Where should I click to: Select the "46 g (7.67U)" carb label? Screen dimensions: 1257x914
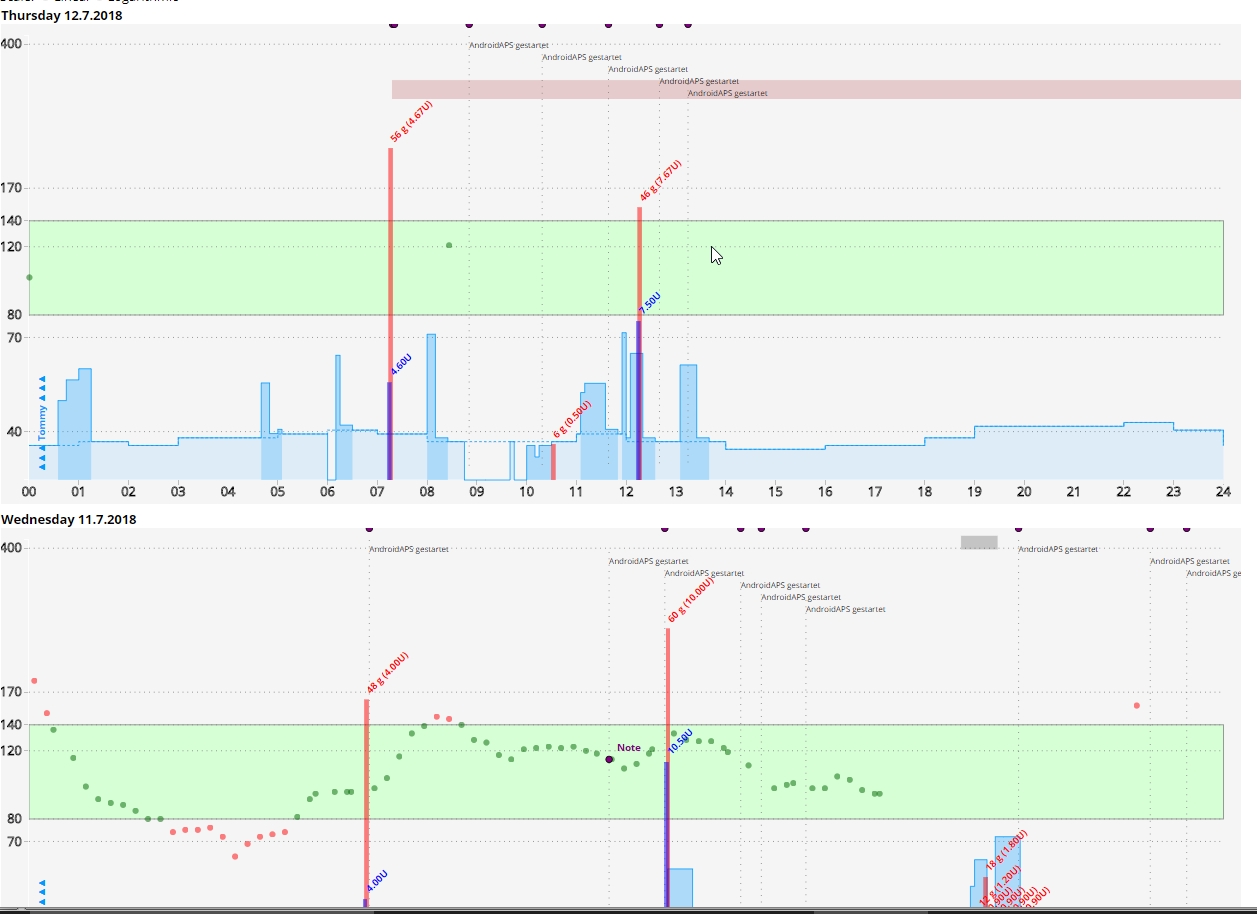coord(660,181)
